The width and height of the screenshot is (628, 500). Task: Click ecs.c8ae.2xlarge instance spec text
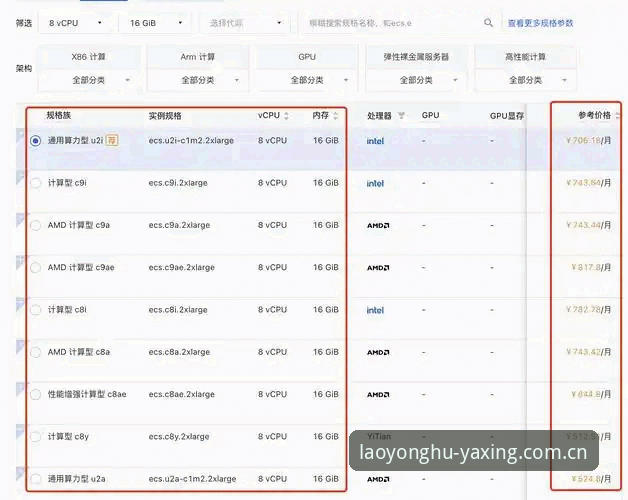tap(181, 395)
